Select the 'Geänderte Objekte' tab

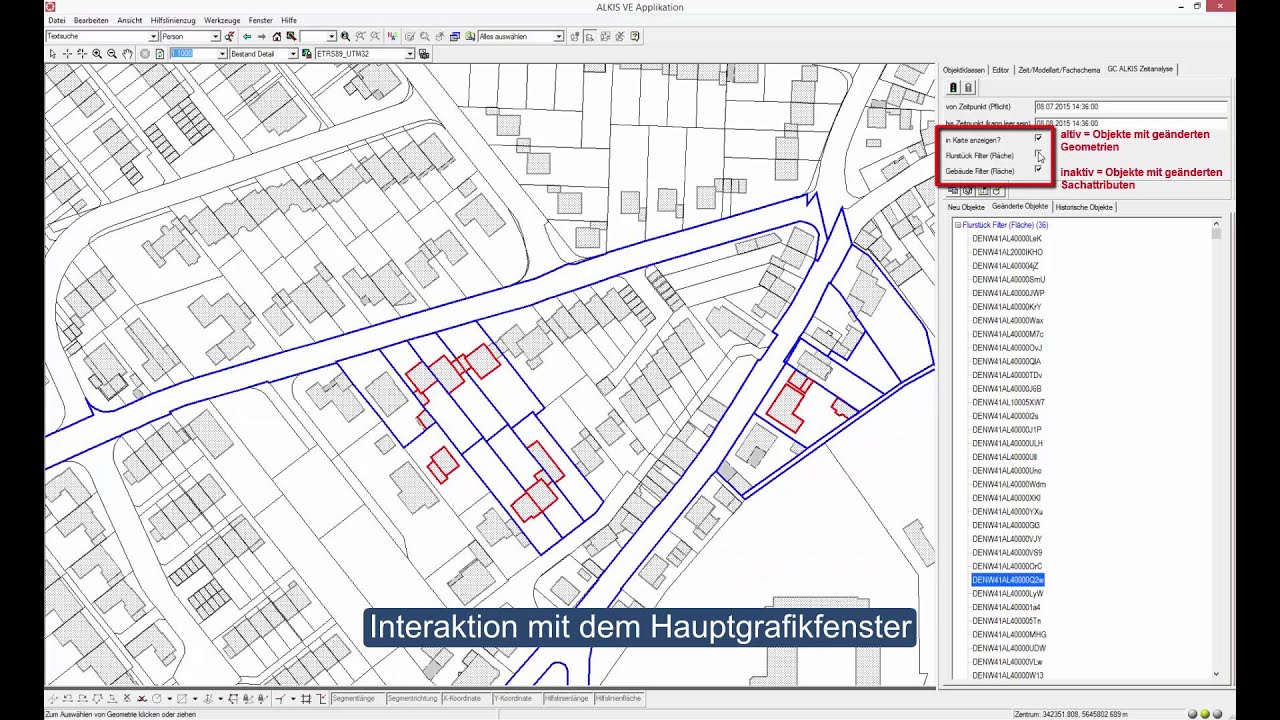click(x=1020, y=206)
